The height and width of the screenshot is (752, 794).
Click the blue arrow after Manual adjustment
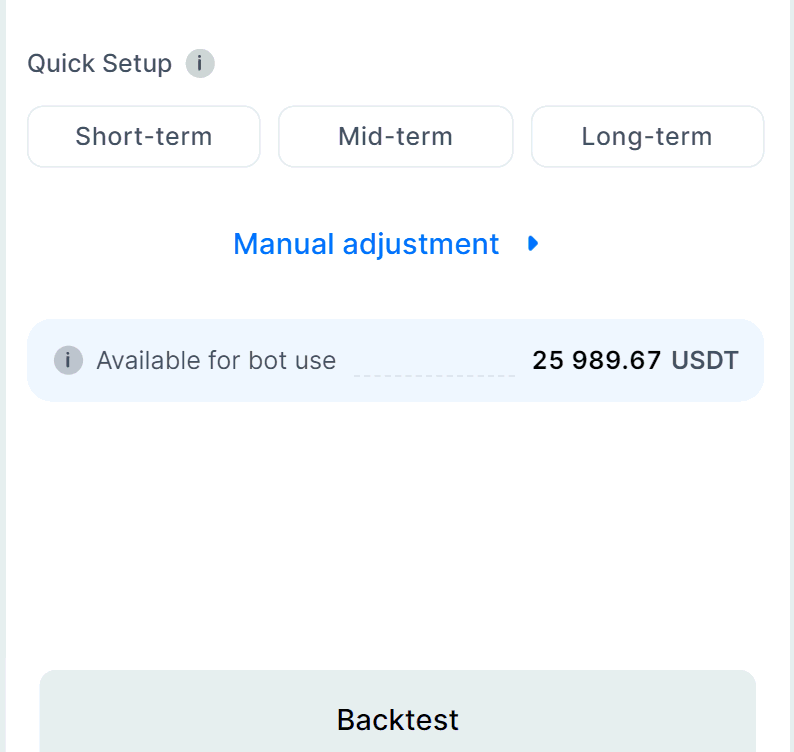click(533, 244)
